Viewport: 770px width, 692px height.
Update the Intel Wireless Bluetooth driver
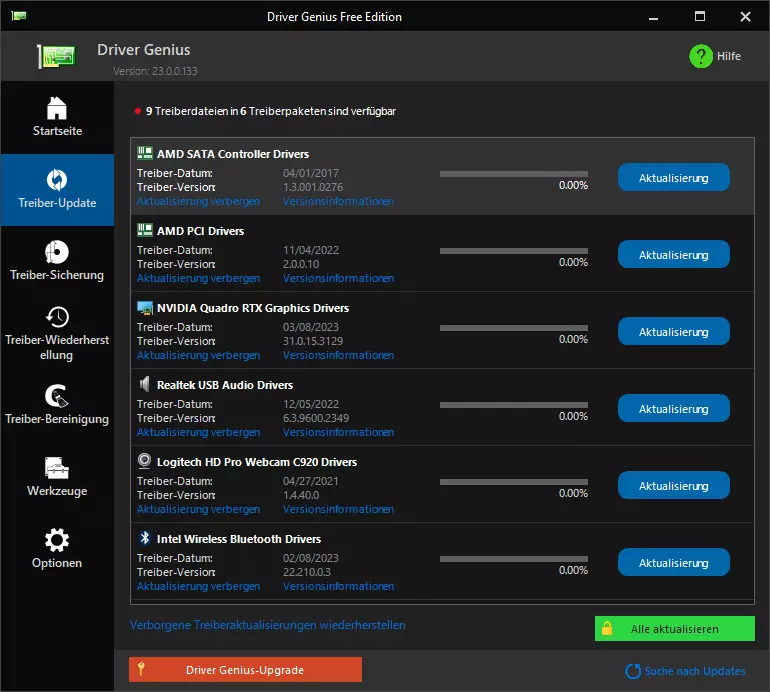[x=673, y=562]
